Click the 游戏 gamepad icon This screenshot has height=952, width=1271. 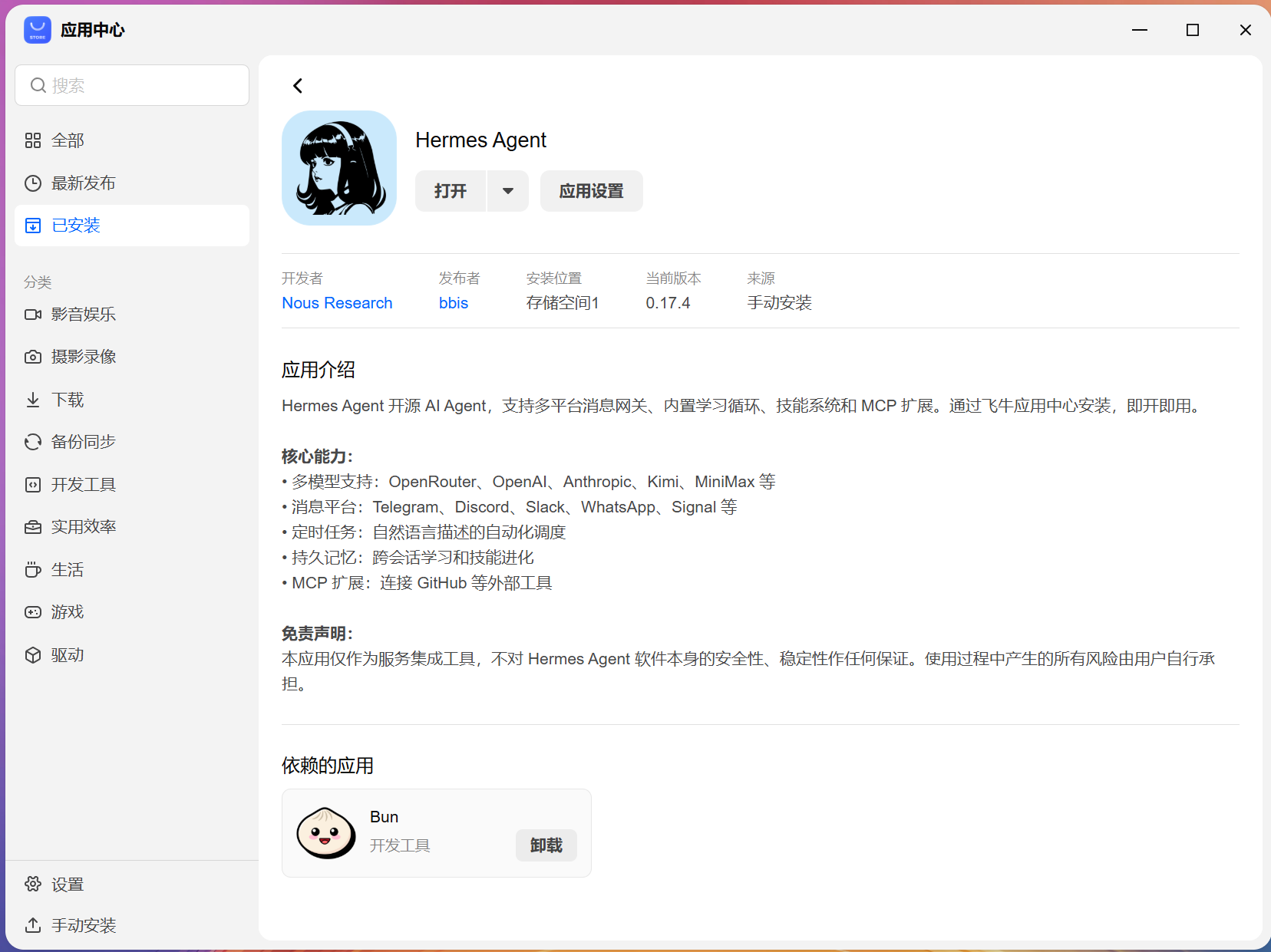pyautogui.click(x=33, y=612)
